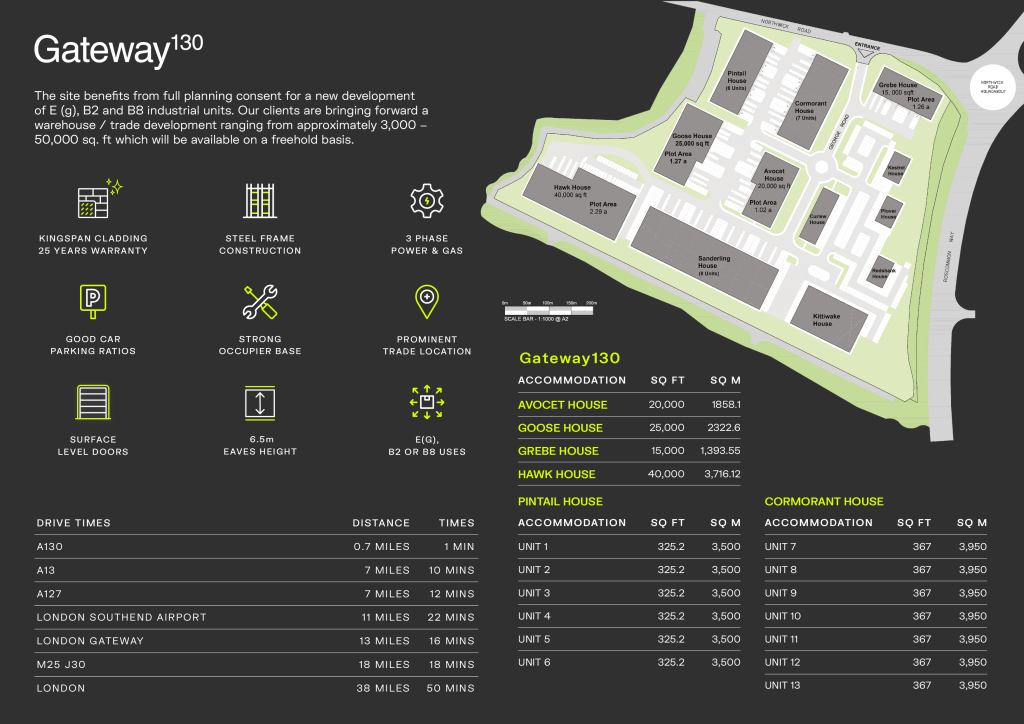Click the car parking P sign icon

[x=93, y=301]
